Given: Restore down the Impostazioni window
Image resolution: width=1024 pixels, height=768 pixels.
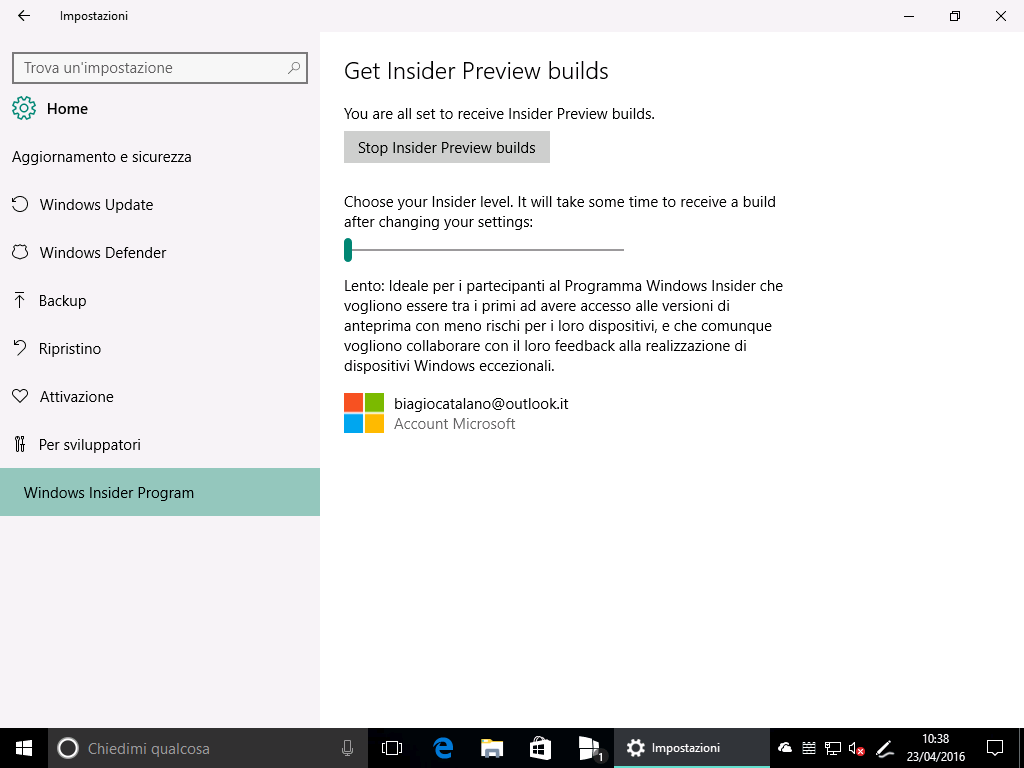Looking at the screenshot, I should click(955, 16).
